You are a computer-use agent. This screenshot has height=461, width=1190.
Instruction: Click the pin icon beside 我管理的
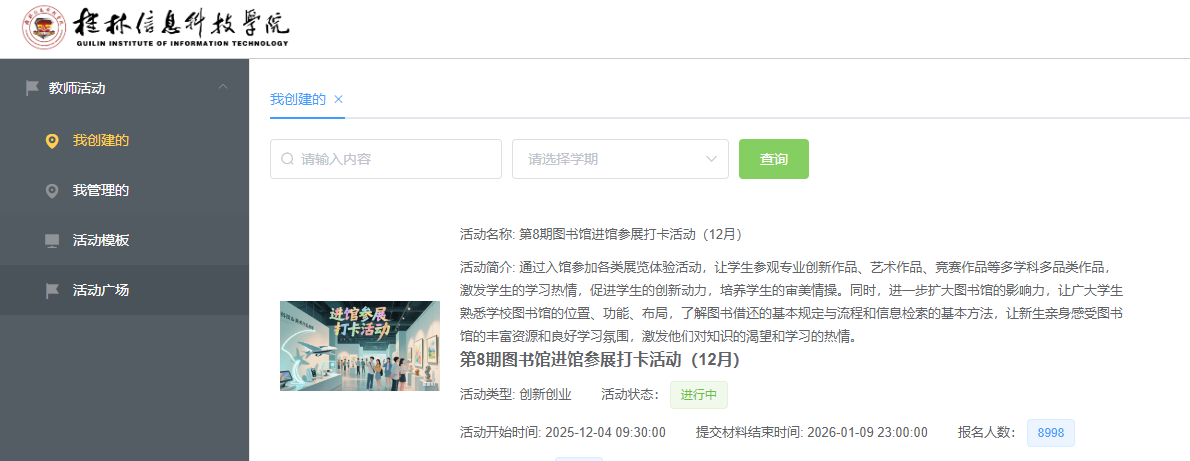coord(52,191)
